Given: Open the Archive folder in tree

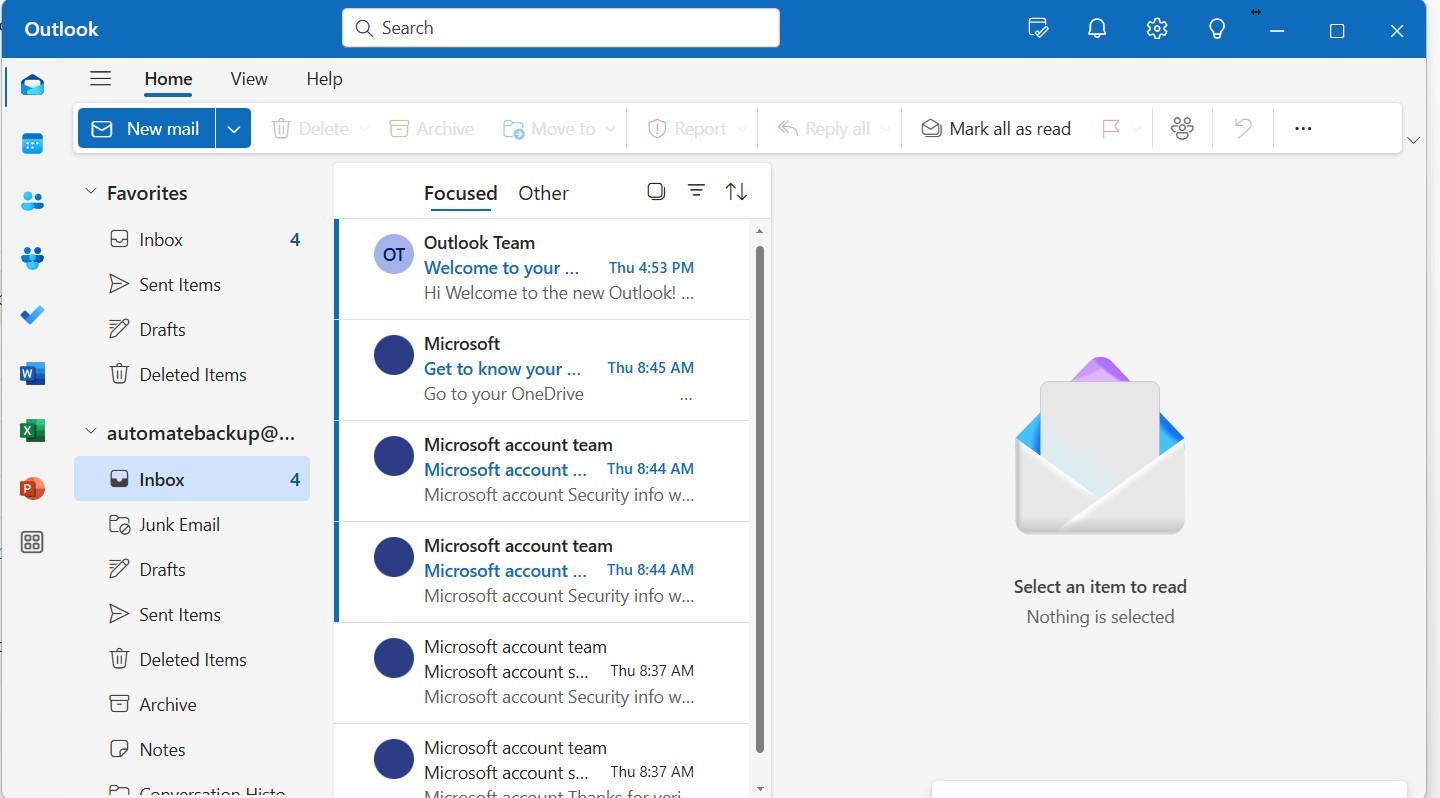Looking at the screenshot, I should pyautogui.click(x=192, y=704).
